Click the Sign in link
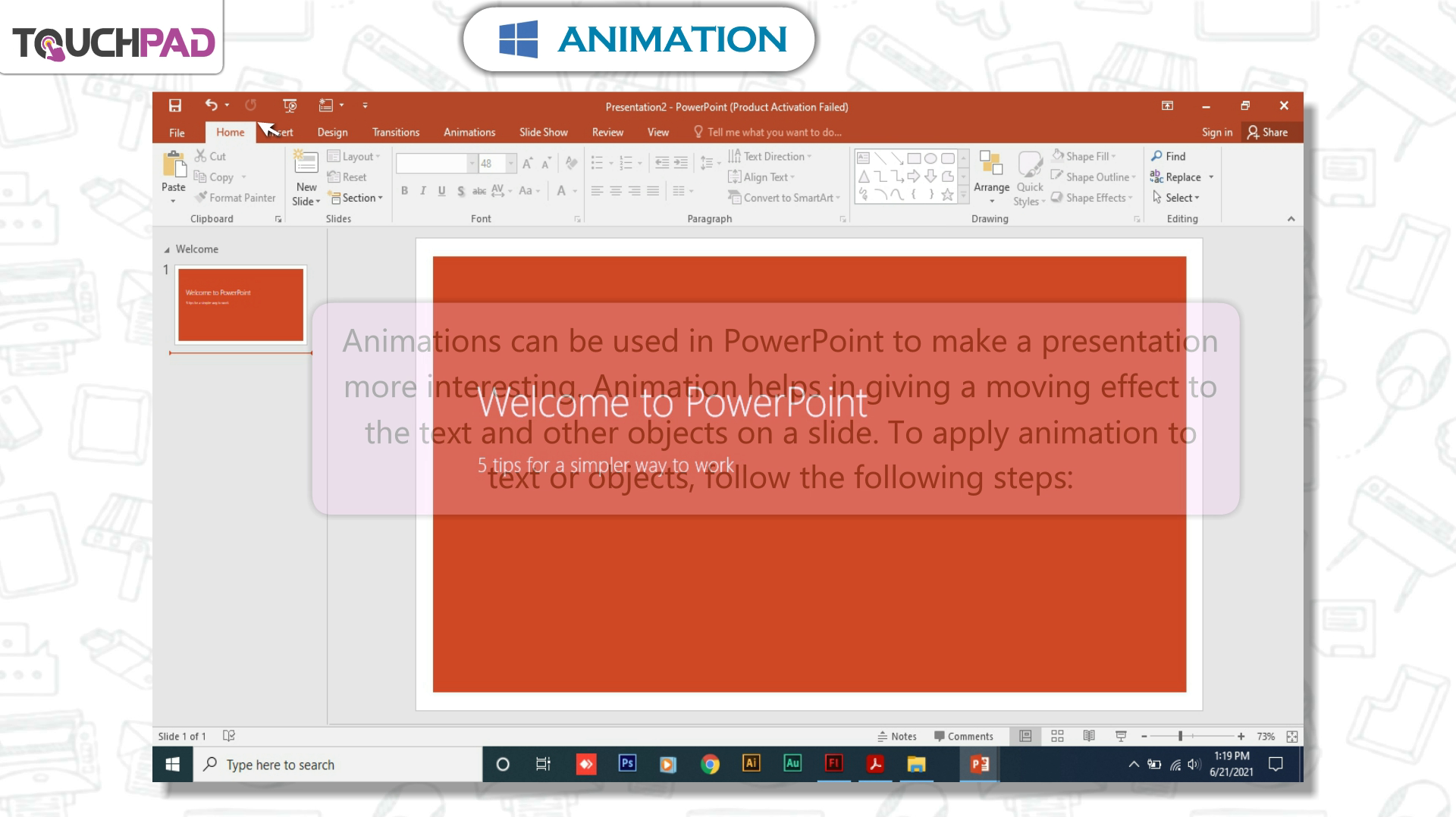This screenshot has height=817, width=1456. pyautogui.click(x=1216, y=132)
